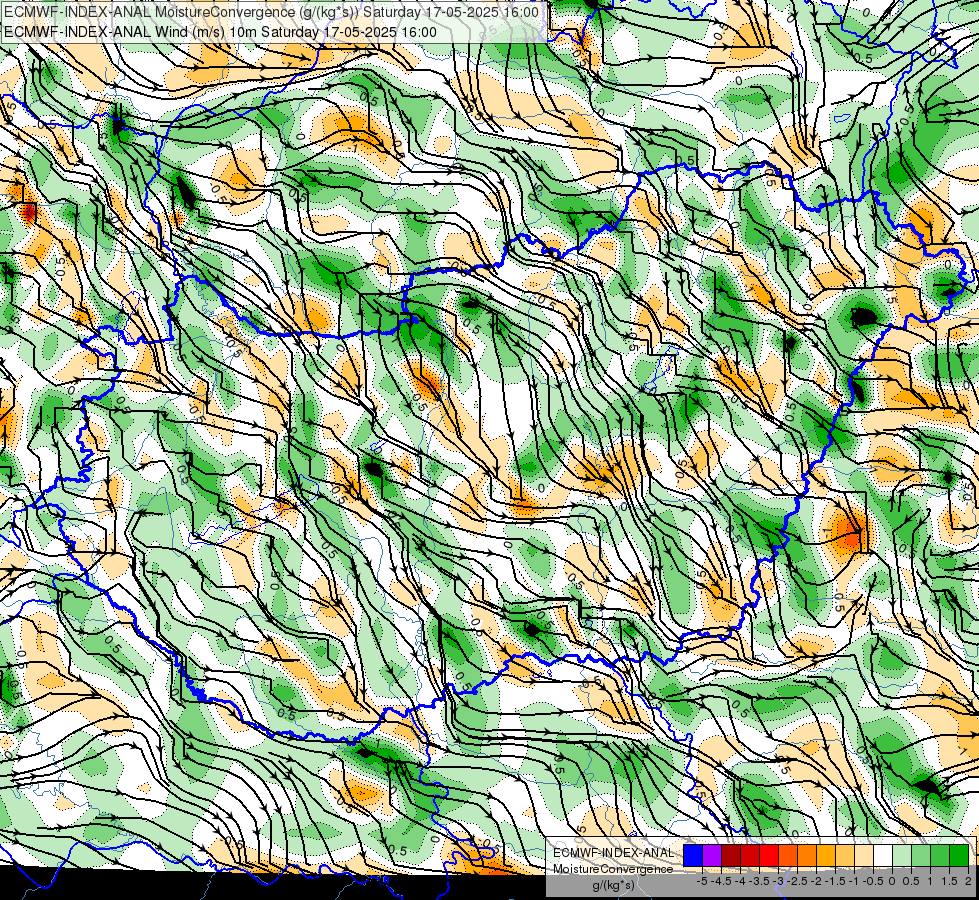The height and width of the screenshot is (900, 979).
Task: Click the red-orange swatch between -3 and -2.5
Action: click(x=788, y=856)
